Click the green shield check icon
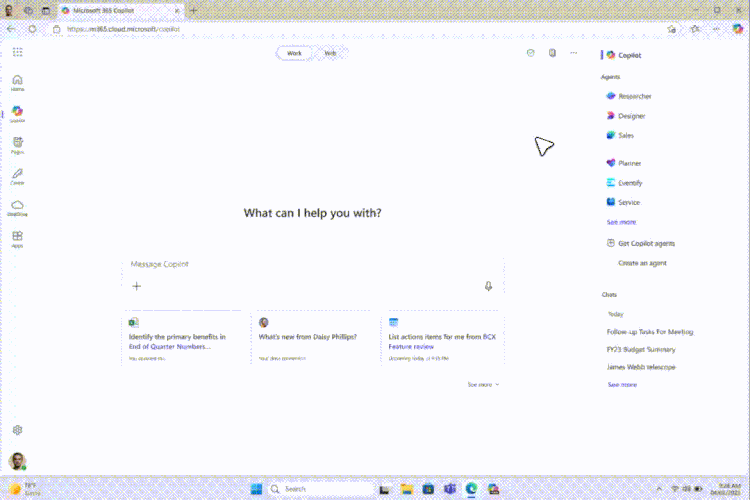 pyautogui.click(x=530, y=53)
